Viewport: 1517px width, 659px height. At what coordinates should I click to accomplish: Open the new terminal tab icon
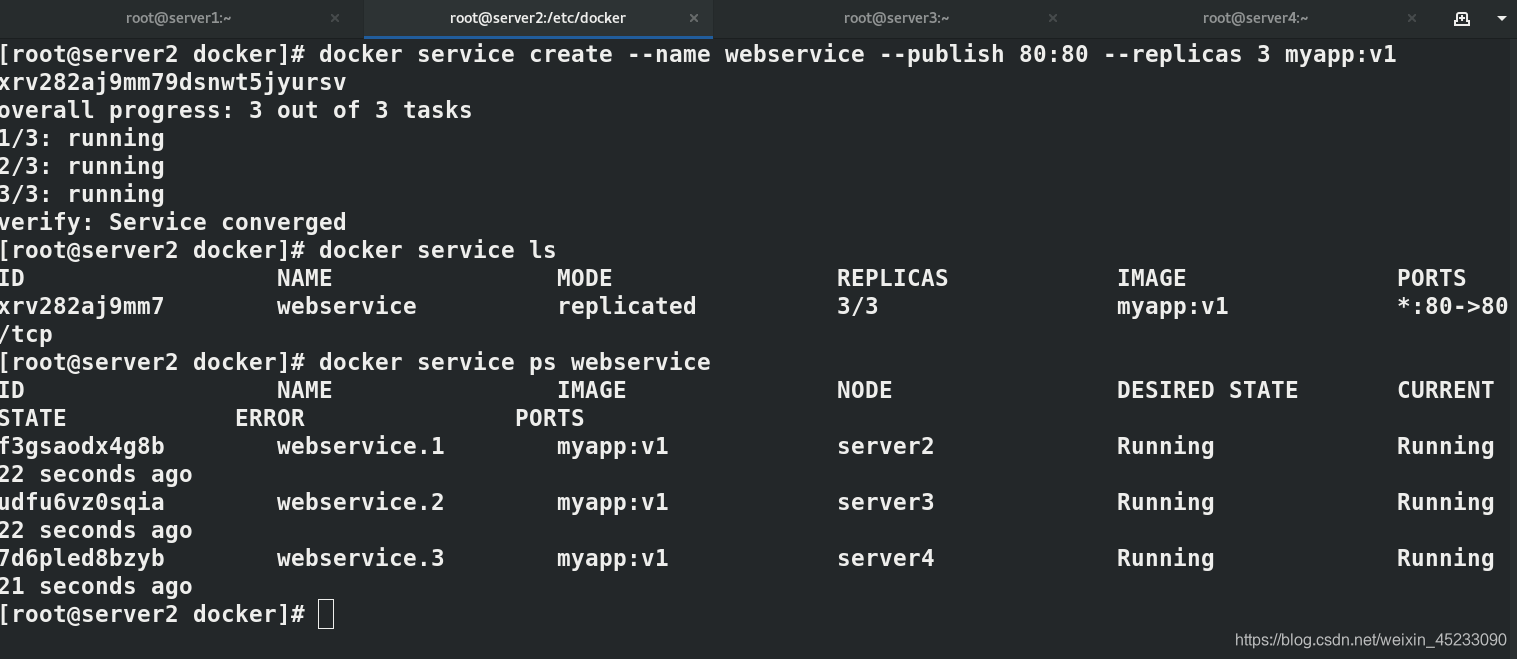pos(1462,18)
